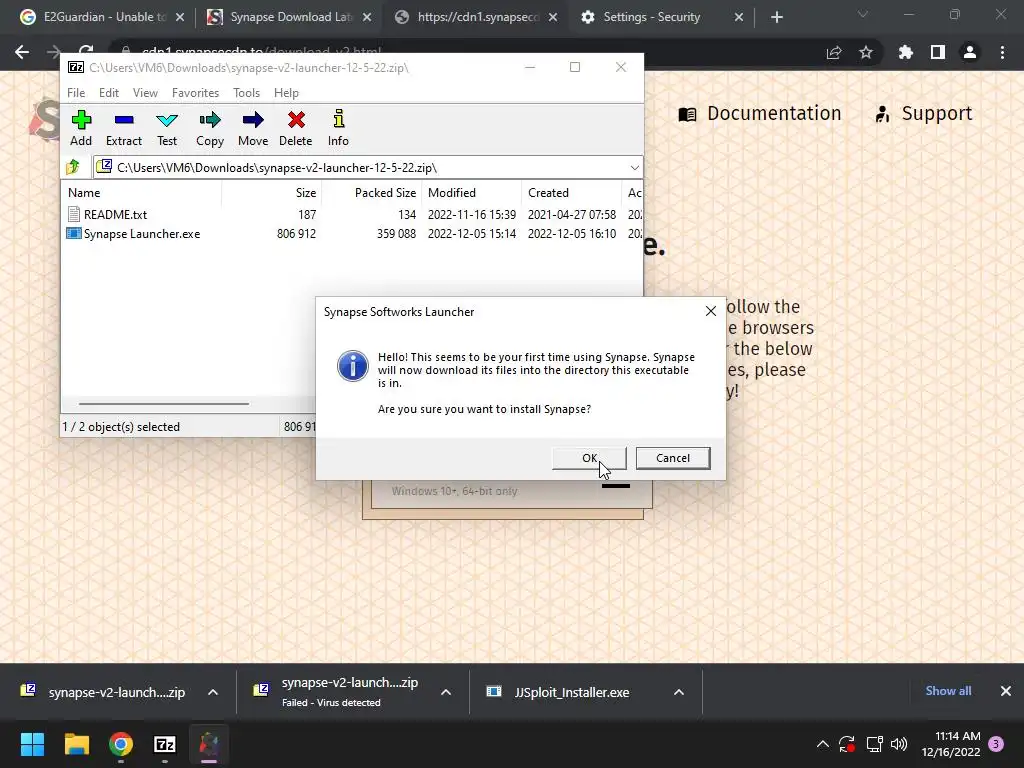Expand the 7-Zip path dropdown
Viewport: 1024px width, 768px height.
click(634, 168)
